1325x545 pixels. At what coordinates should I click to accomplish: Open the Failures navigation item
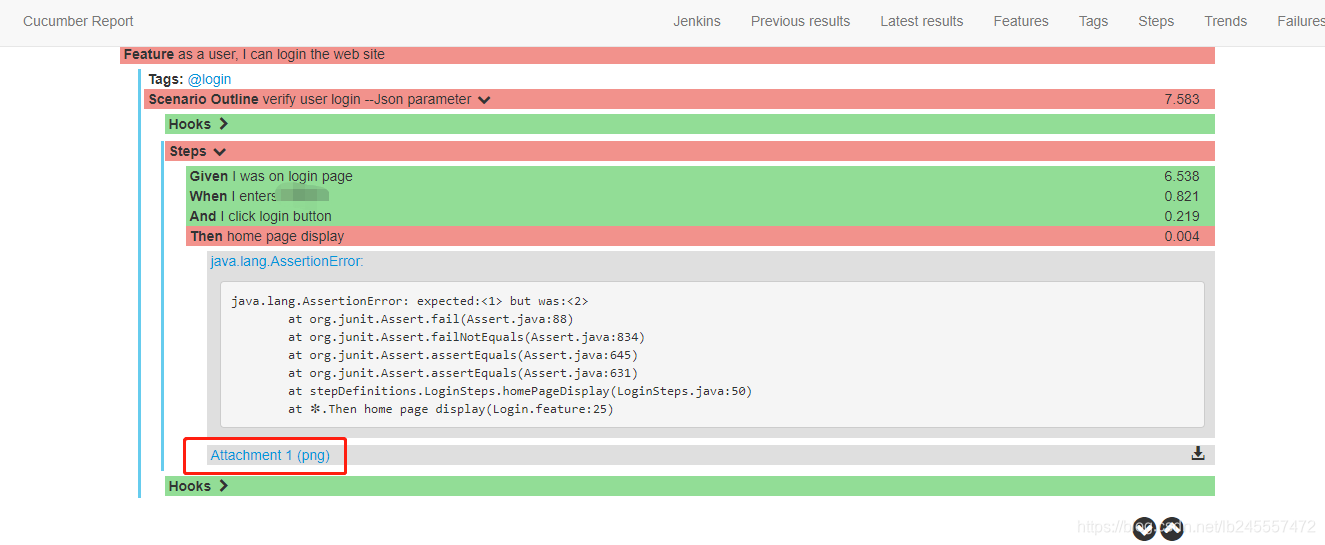1300,21
